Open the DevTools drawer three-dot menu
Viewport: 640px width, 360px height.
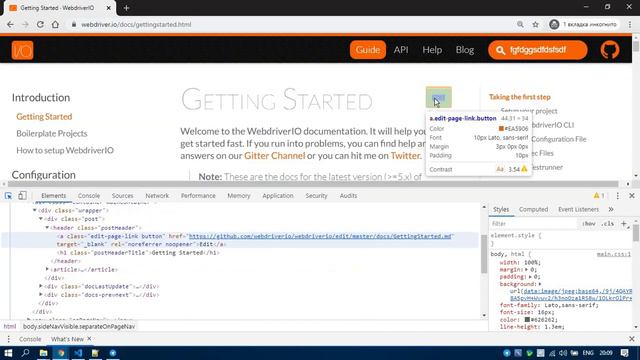[9, 339]
